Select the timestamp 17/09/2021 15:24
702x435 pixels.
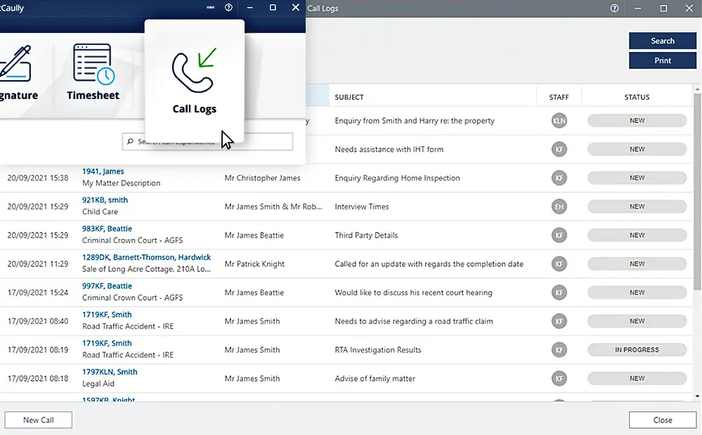(38, 293)
